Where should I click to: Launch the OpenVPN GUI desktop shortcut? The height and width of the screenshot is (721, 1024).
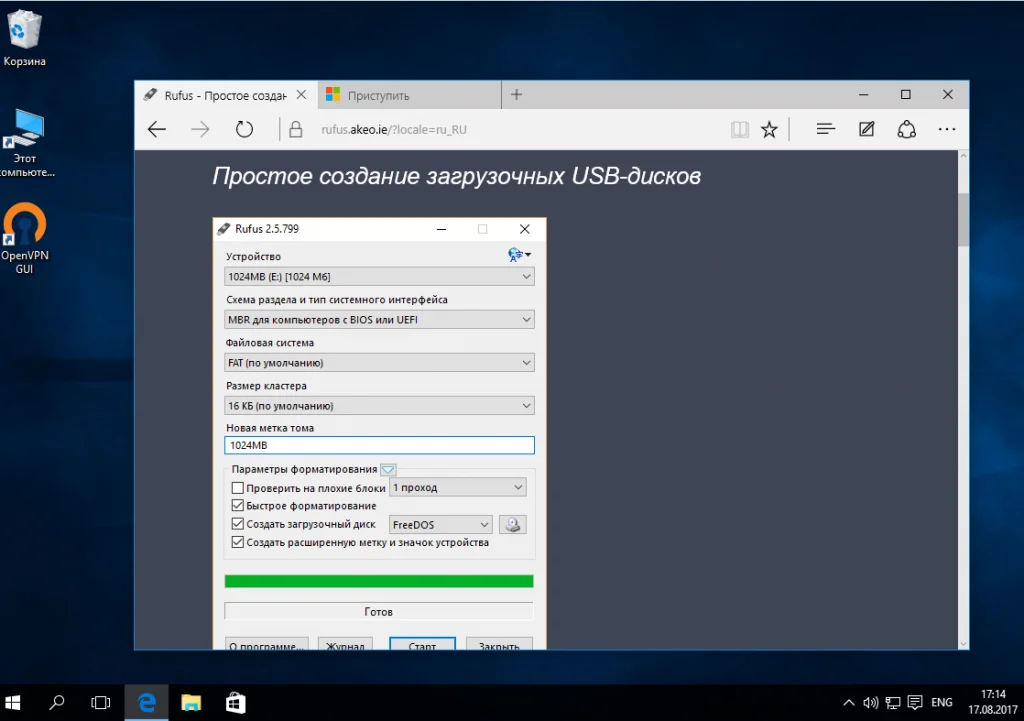25,238
